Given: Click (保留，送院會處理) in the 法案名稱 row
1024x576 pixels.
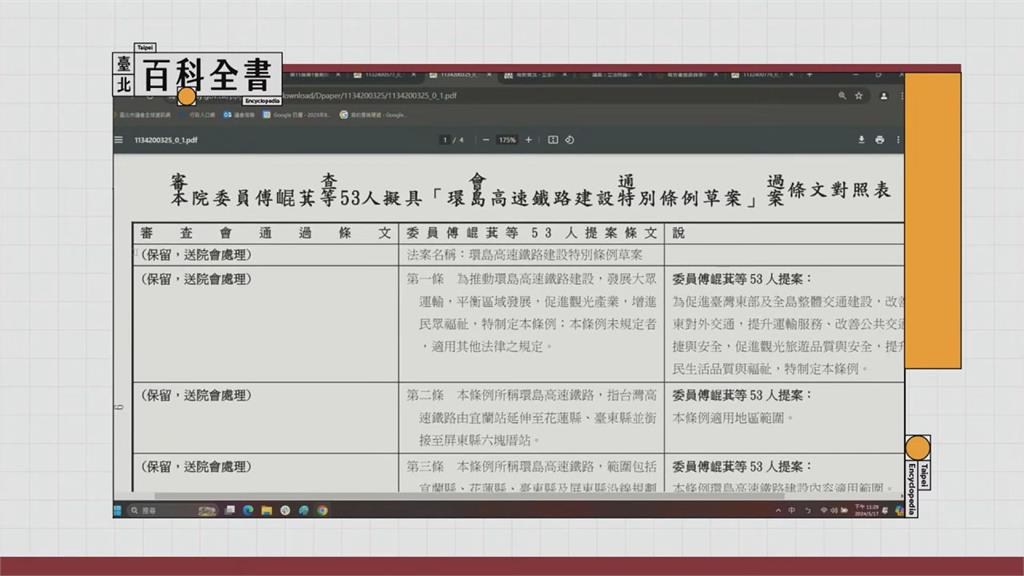Looking at the screenshot, I should click(196, 255).
